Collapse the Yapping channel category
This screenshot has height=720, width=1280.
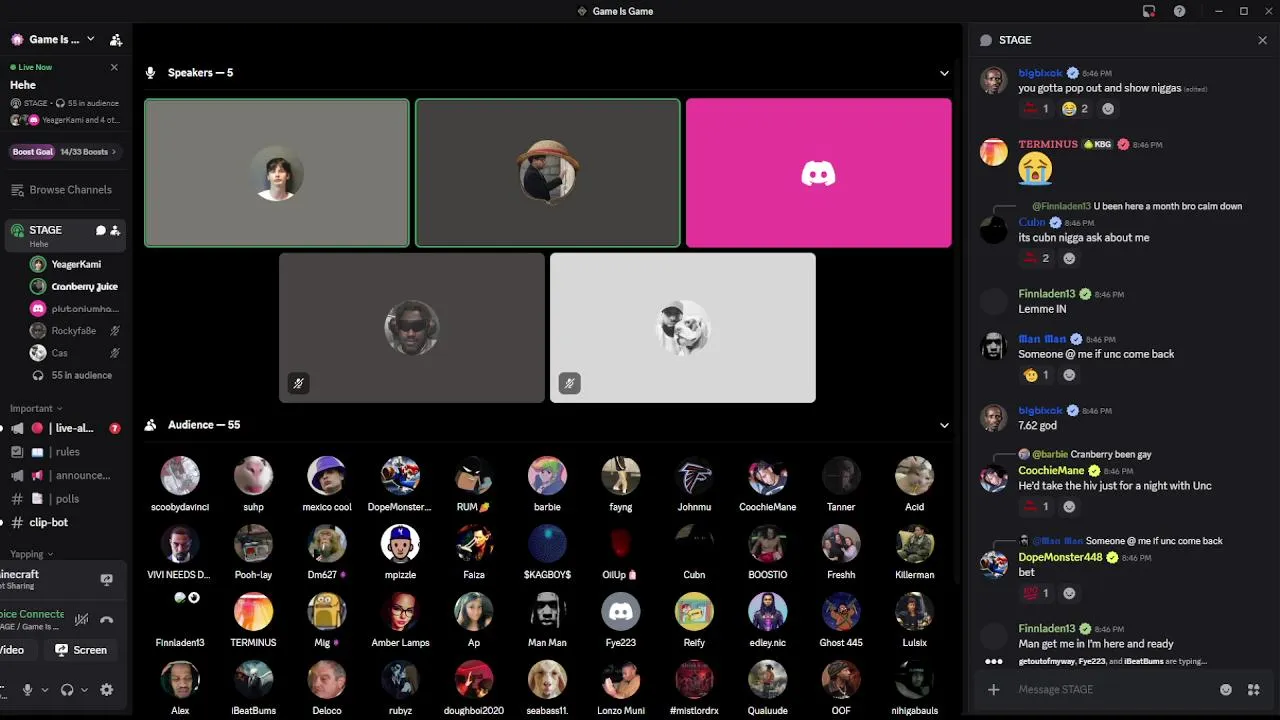(x=32, y=554)
